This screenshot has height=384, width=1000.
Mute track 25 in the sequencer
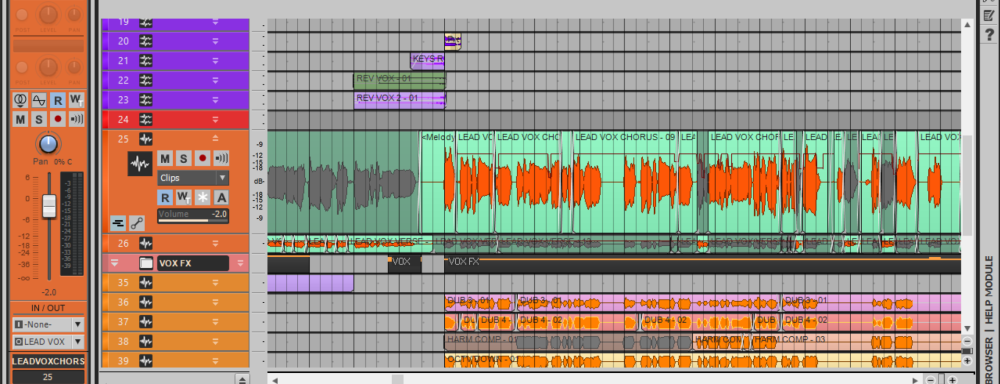coord(165,158)
